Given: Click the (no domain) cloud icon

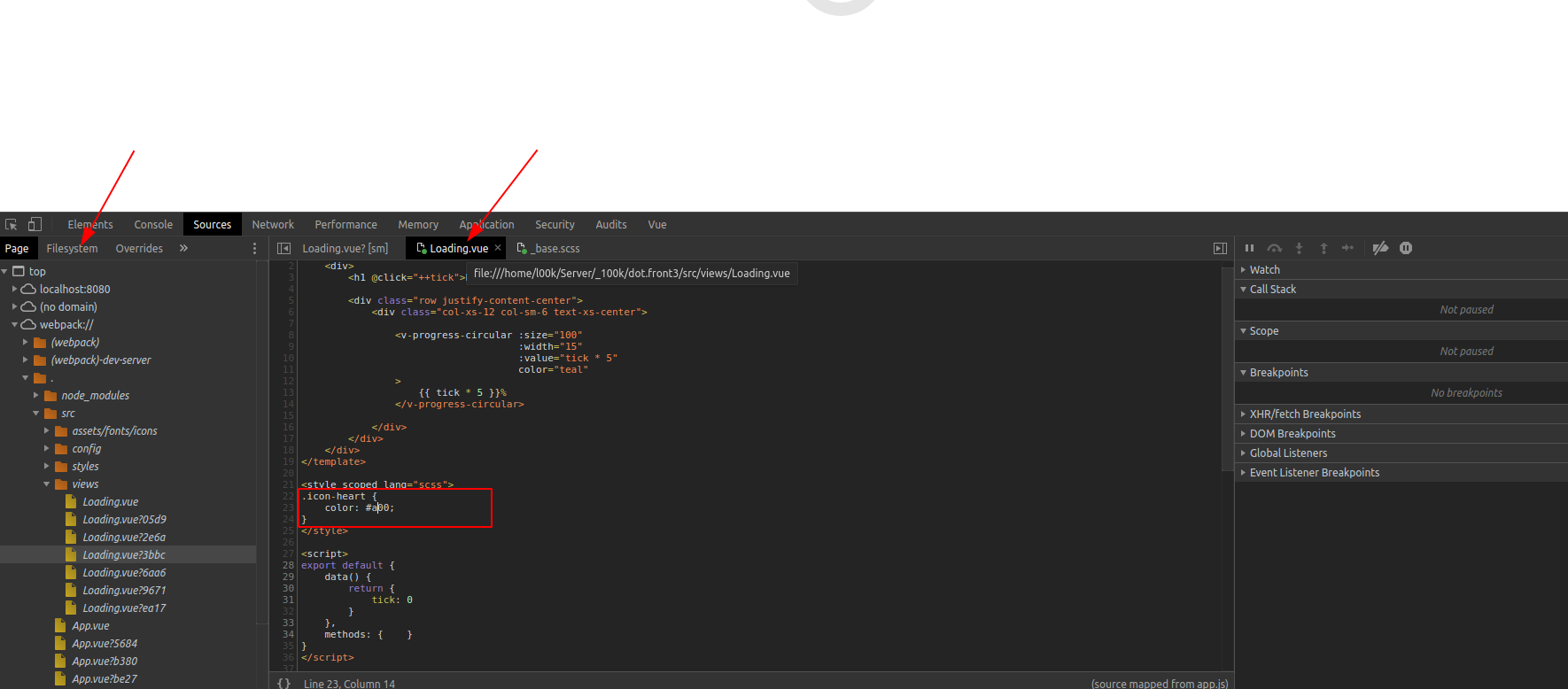Looking at the screenshot, I should pyautogui.click(x=28, y=307).
